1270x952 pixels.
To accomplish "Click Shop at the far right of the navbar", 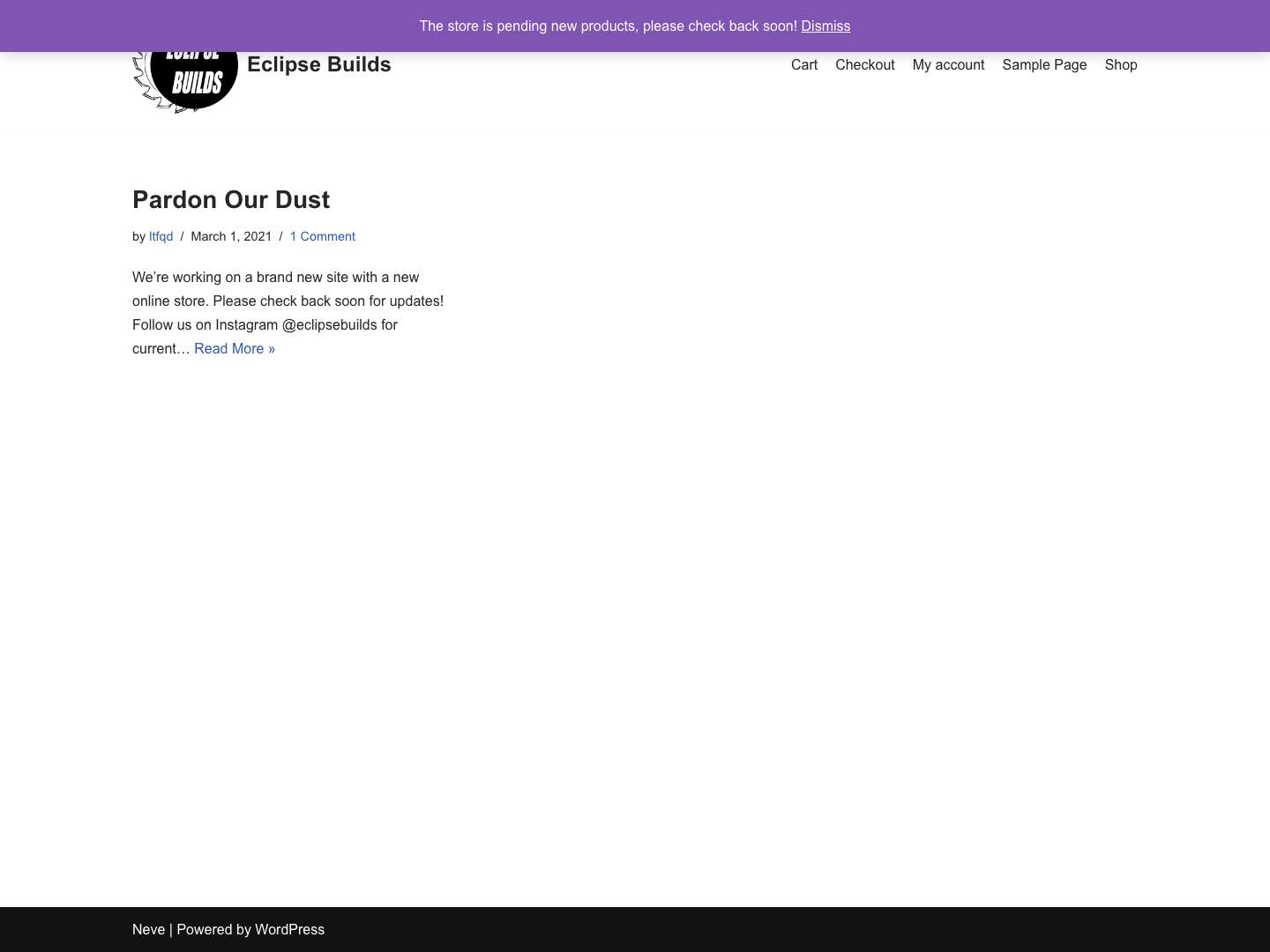I will tap(1120, 64).
